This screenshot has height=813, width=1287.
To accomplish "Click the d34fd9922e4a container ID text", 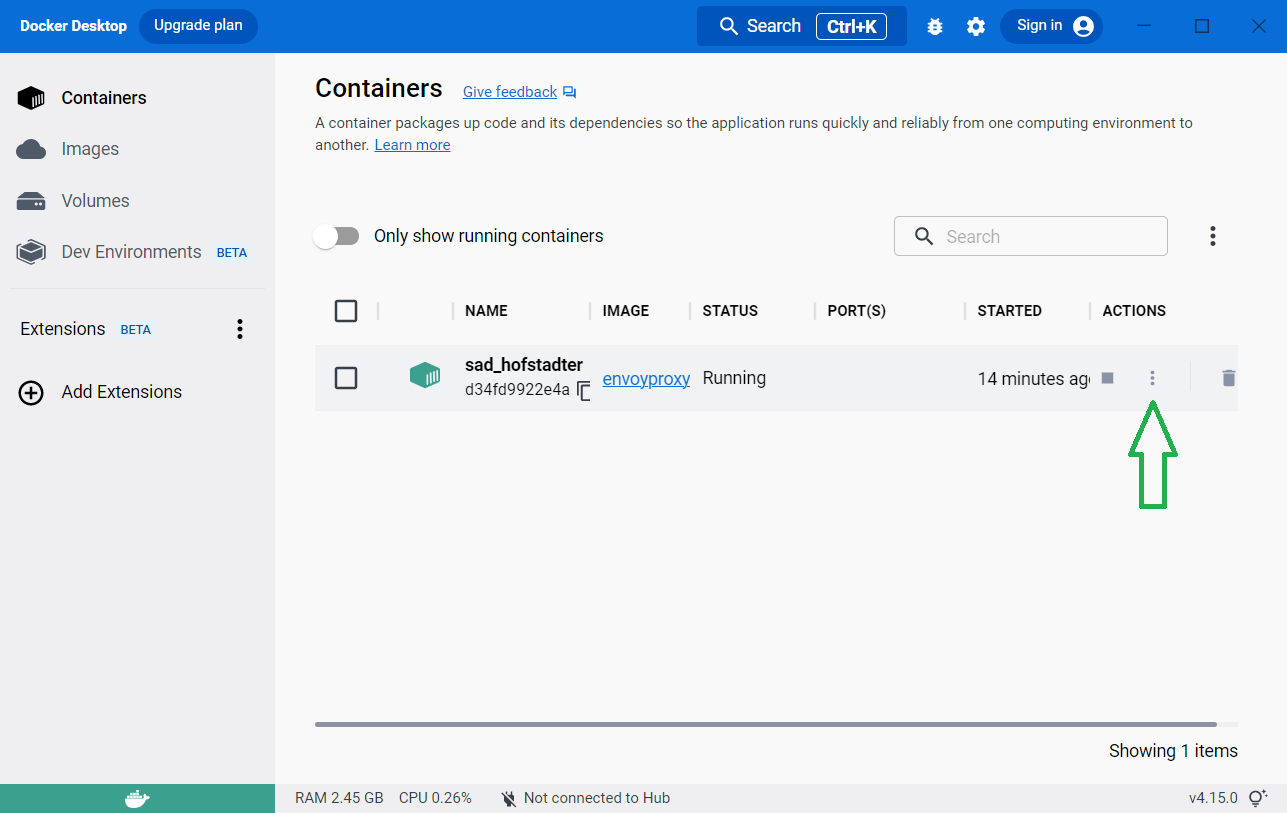I will coord(517,390).
